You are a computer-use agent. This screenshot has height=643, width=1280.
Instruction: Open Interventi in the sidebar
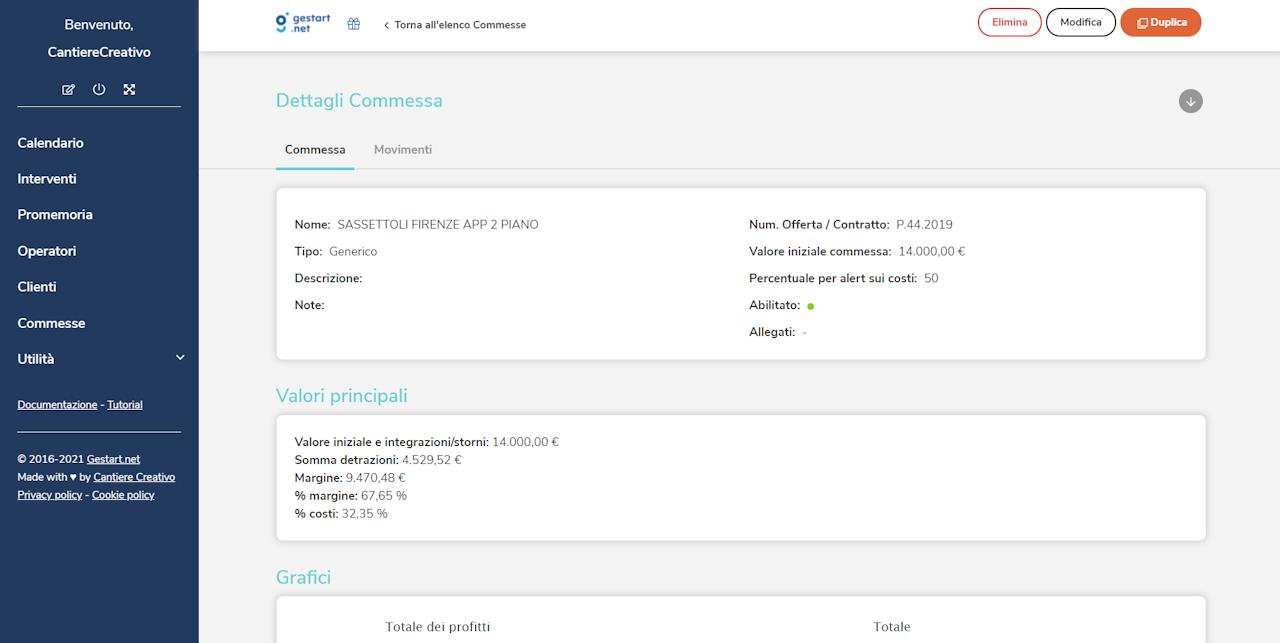click(47, 179)
